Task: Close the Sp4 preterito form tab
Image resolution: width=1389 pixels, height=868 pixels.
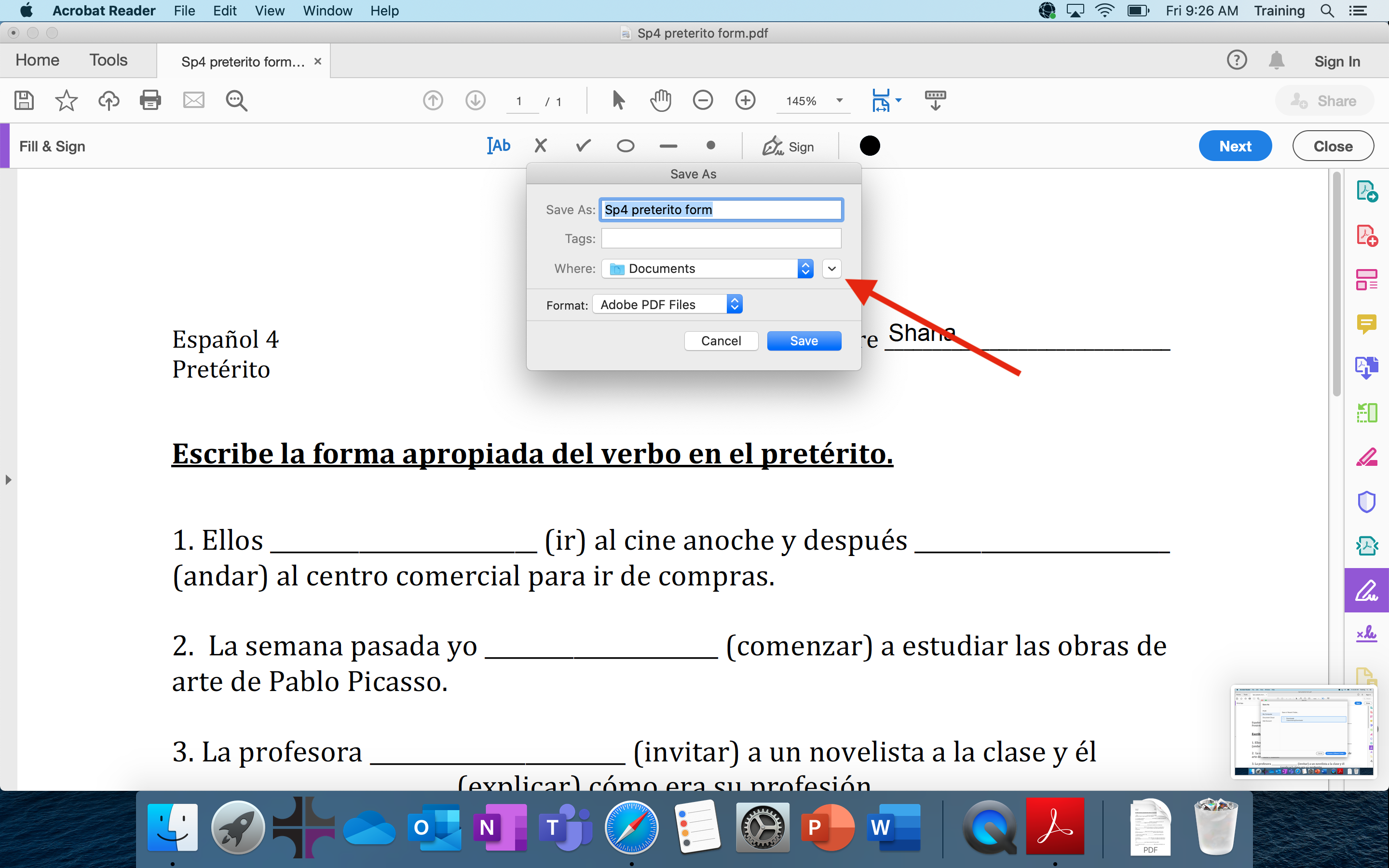Action: [317, 61]
